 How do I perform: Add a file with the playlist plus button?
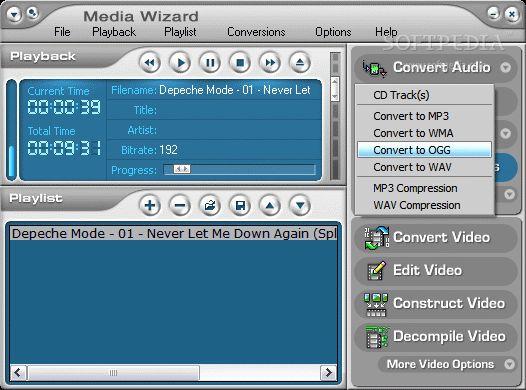[150, 205]
